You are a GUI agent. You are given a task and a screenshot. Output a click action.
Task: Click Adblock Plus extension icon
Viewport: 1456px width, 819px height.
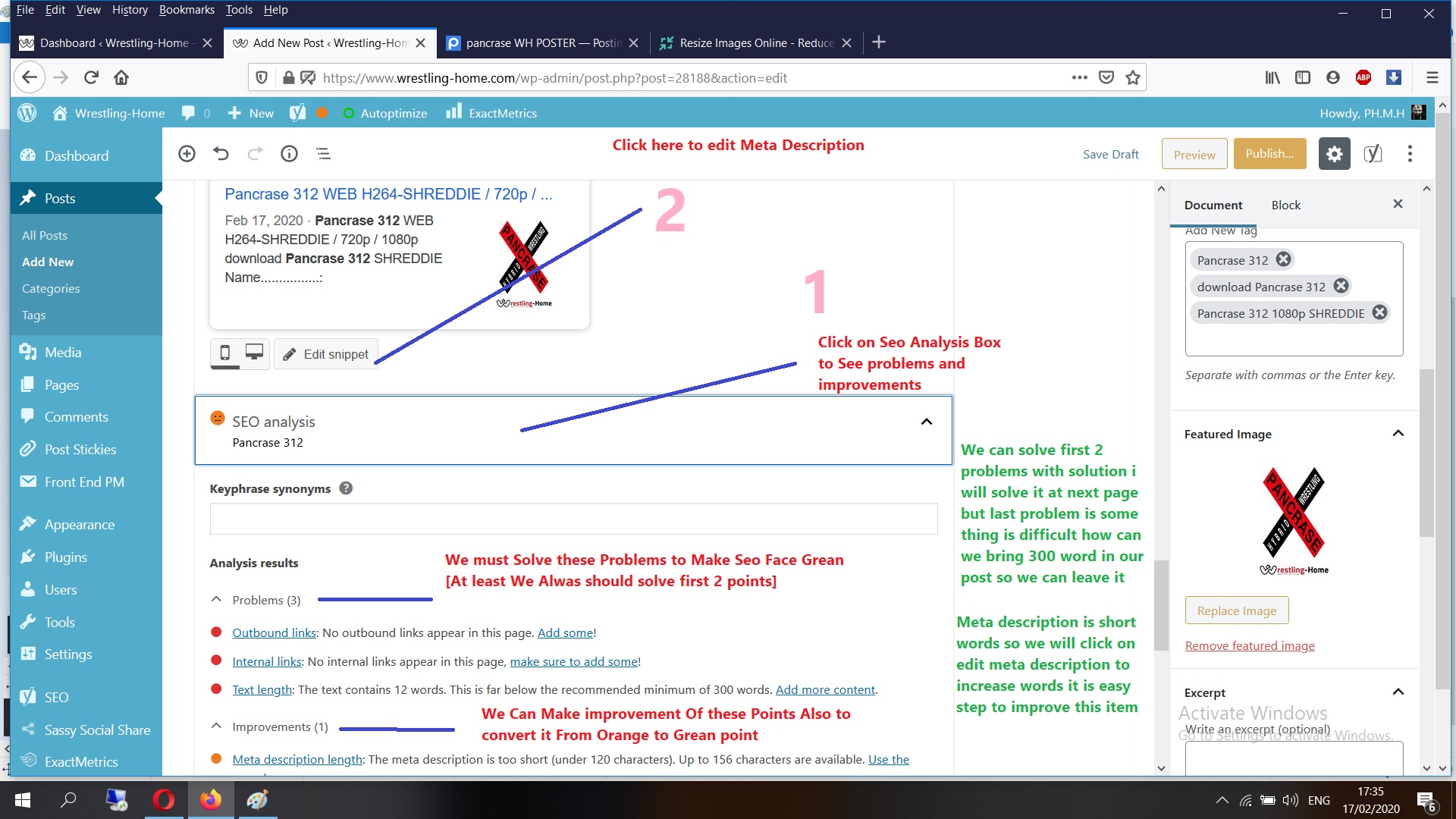pos(1363,77)
